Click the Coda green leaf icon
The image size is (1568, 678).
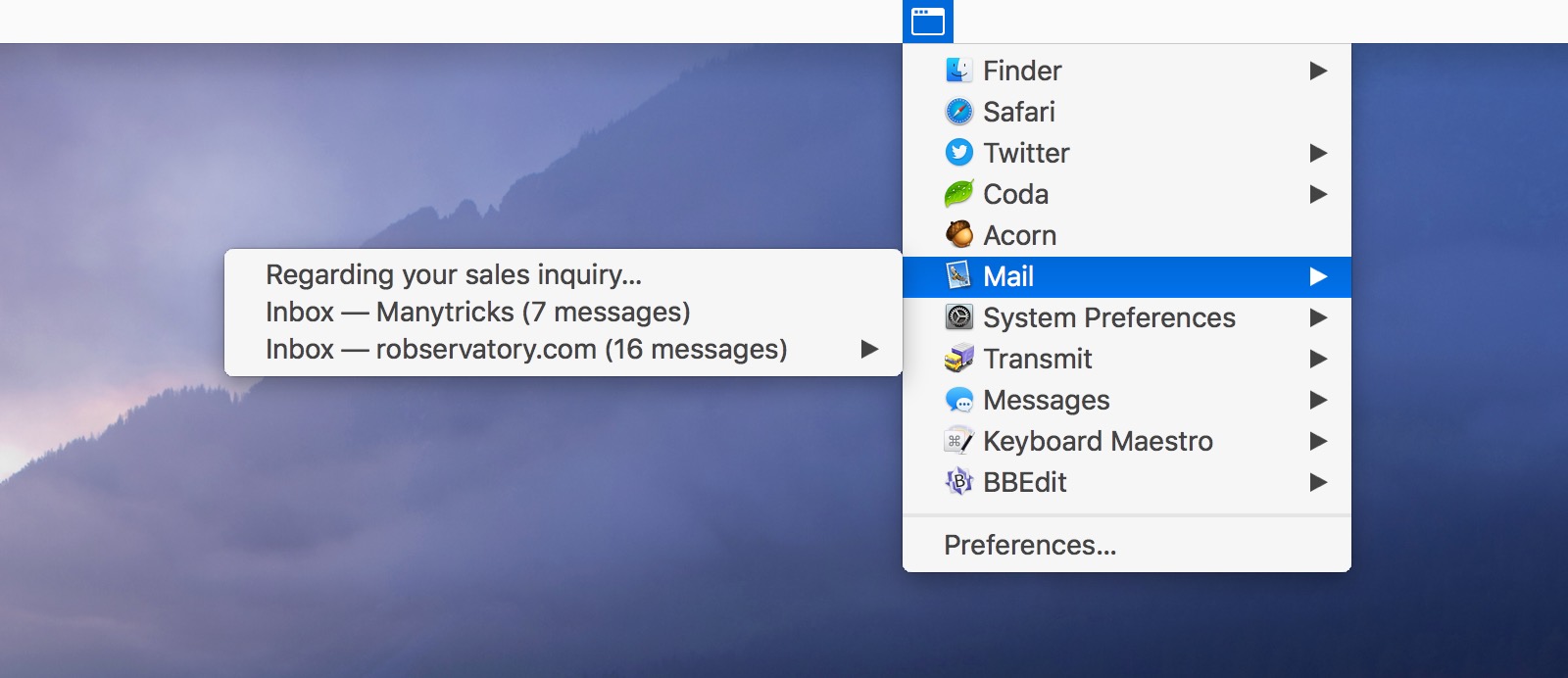tap(958, 194)
